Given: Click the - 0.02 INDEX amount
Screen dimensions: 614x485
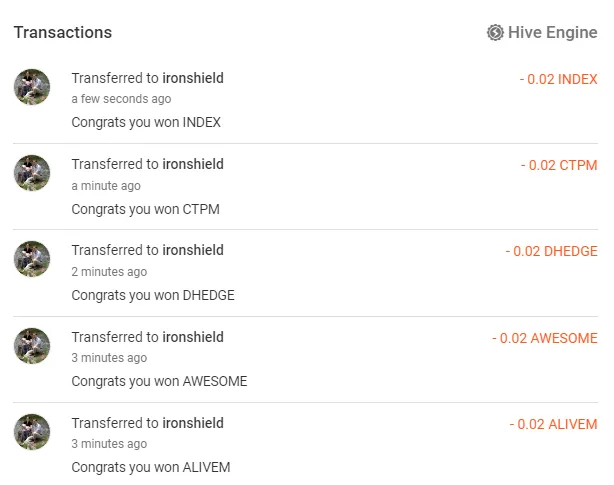Looking at the screenshot, I should click(558, 79).
